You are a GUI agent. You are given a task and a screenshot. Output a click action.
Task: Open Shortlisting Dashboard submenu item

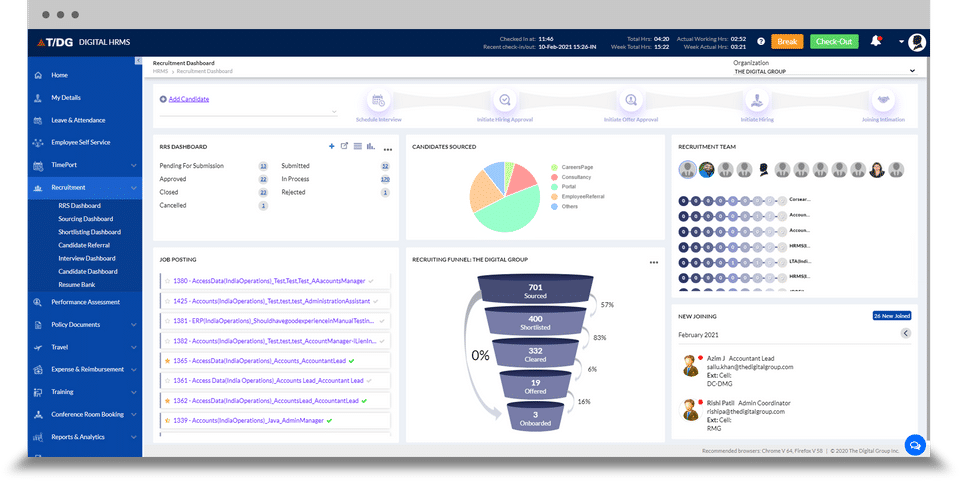coord(89,233)
